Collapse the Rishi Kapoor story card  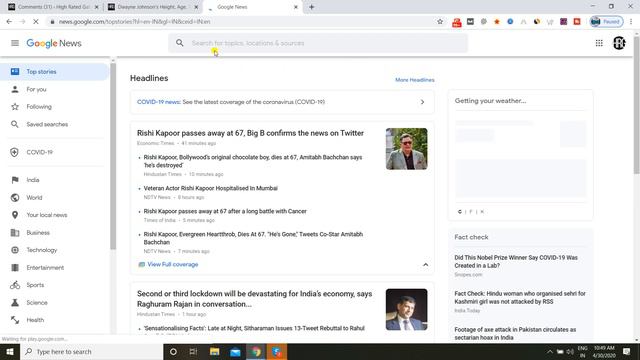[425, 265]
